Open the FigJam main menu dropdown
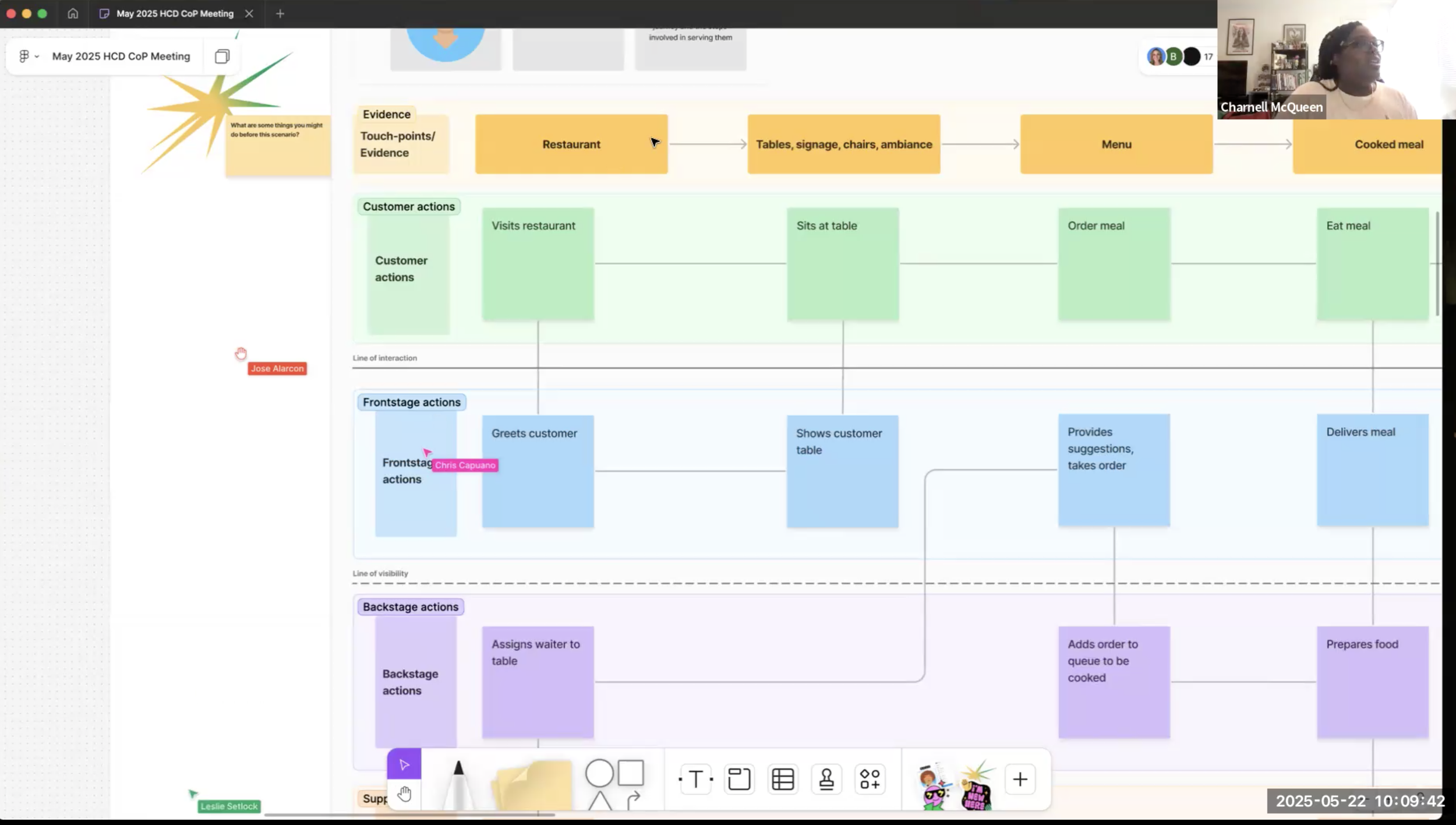This screenshot has height=825, width=1456. click(28, 57)
